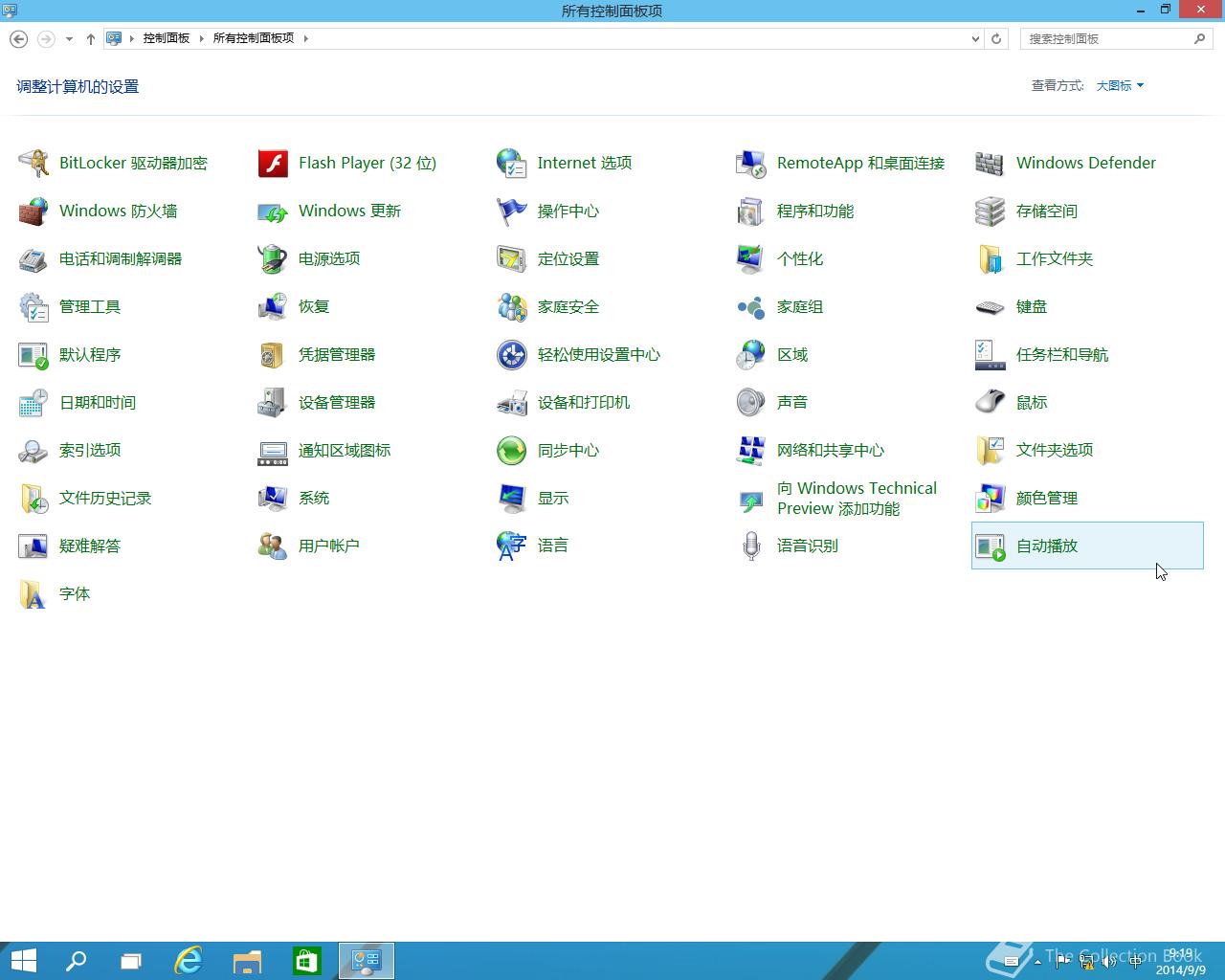The width and height of the screenshot is (1225, 980).
Task: Open 通知区域图标 link
Action: coord(345,450)
